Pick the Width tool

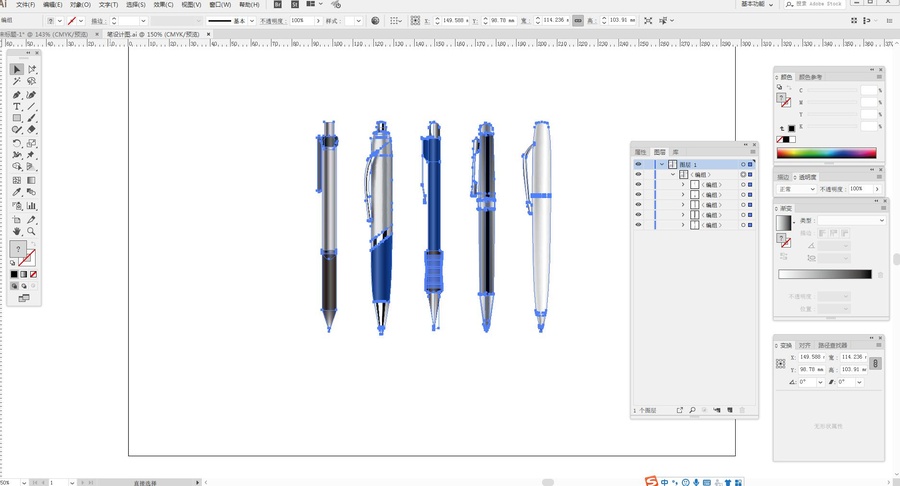tap(17, 155)
